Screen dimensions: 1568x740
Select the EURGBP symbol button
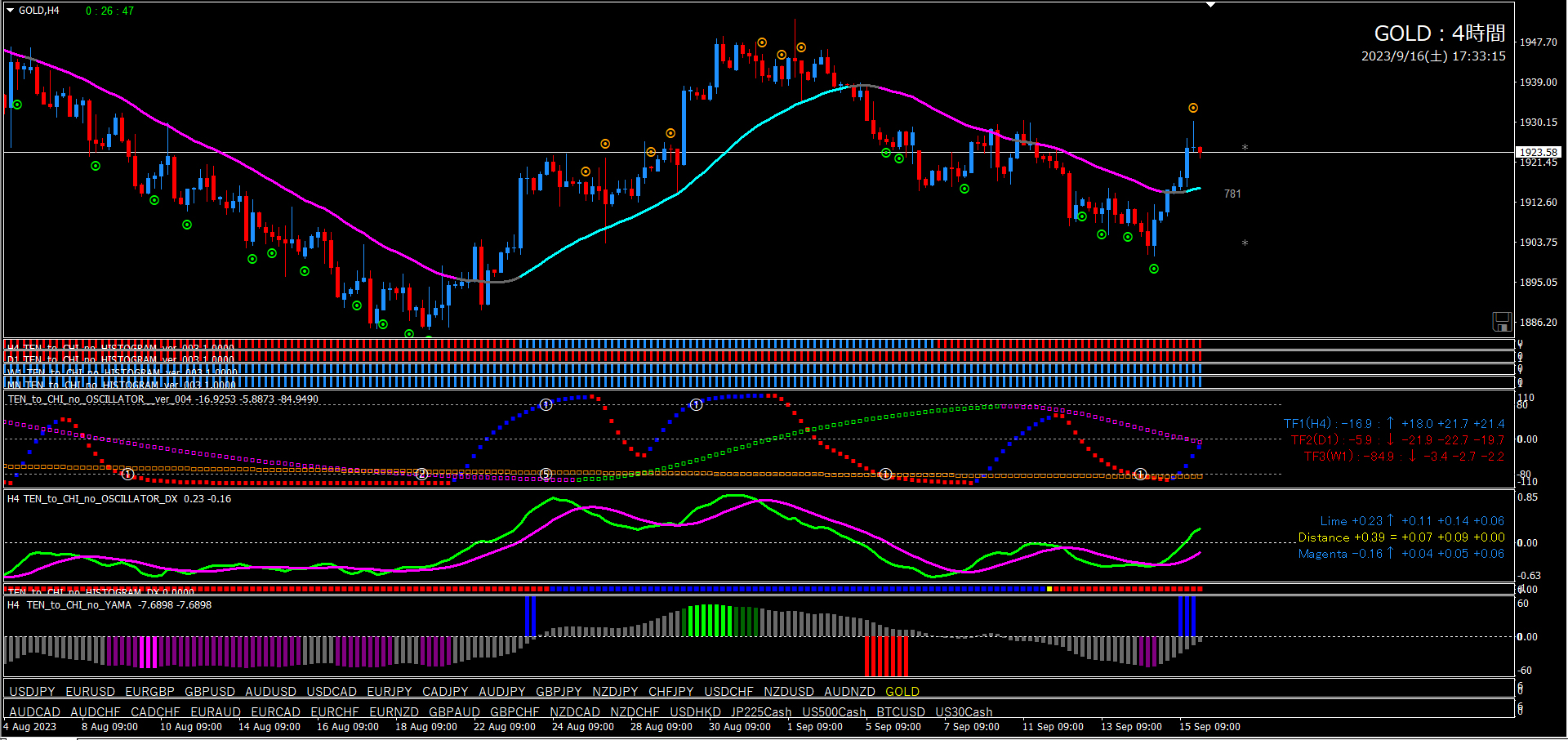coord(149,692)
